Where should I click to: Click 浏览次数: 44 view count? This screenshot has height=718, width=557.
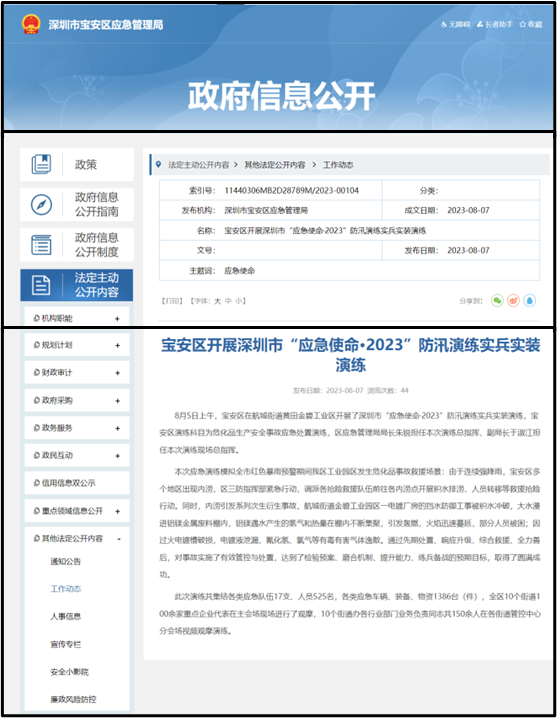click(388, 391)
